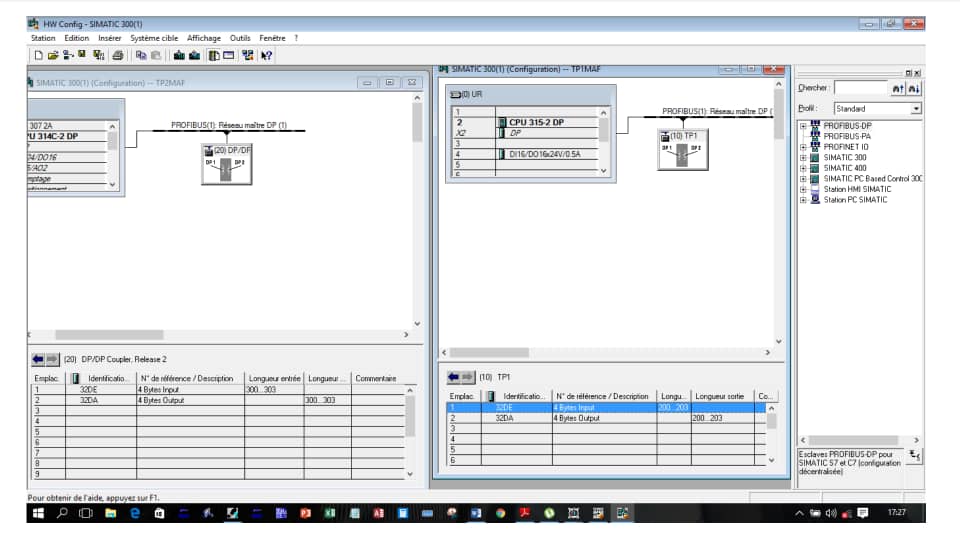This screenshot has width=960, height=540.
Task: Open the Outils menu
Action: coord(240,38)
